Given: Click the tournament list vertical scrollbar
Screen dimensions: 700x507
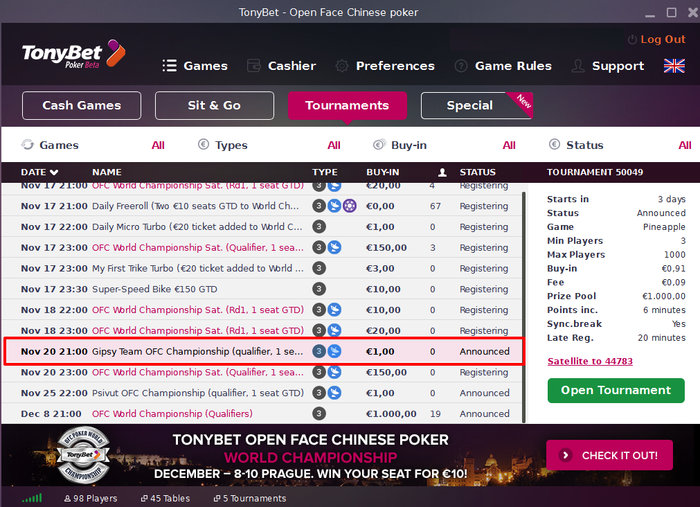Looking at the screenshot, I should pos(524,307).
